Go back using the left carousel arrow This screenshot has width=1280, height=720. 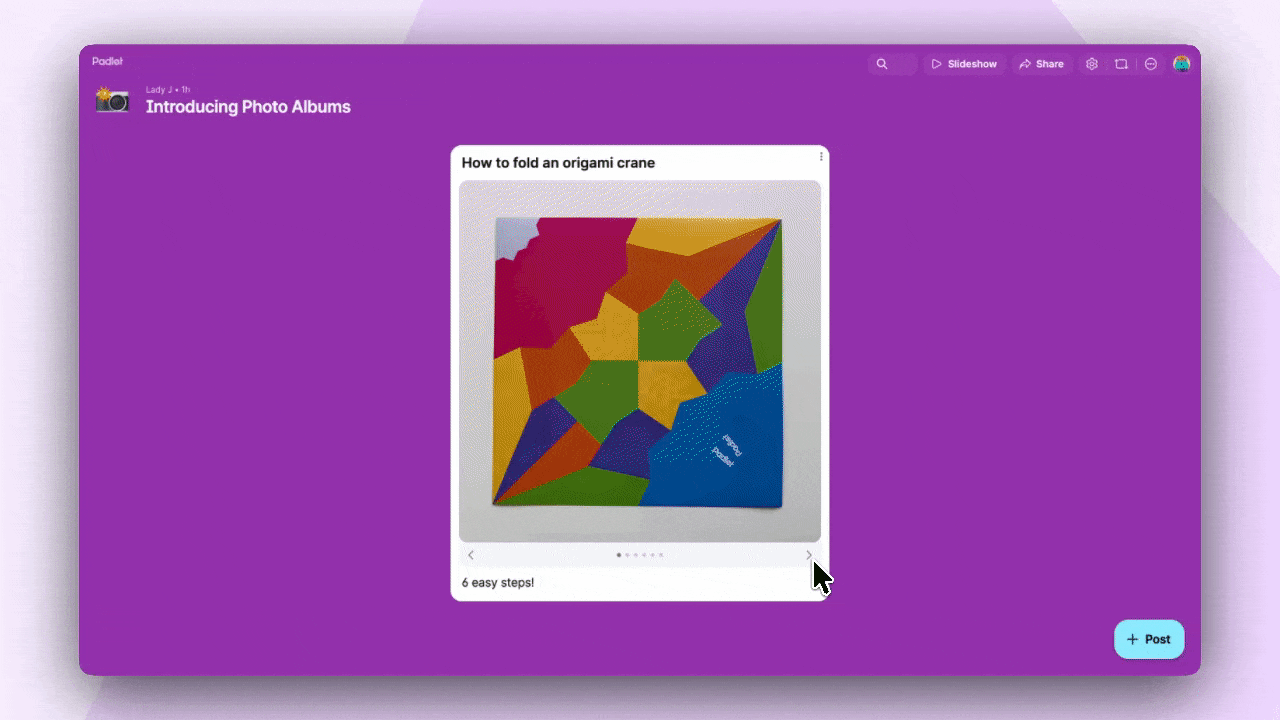tap(471, 555)
